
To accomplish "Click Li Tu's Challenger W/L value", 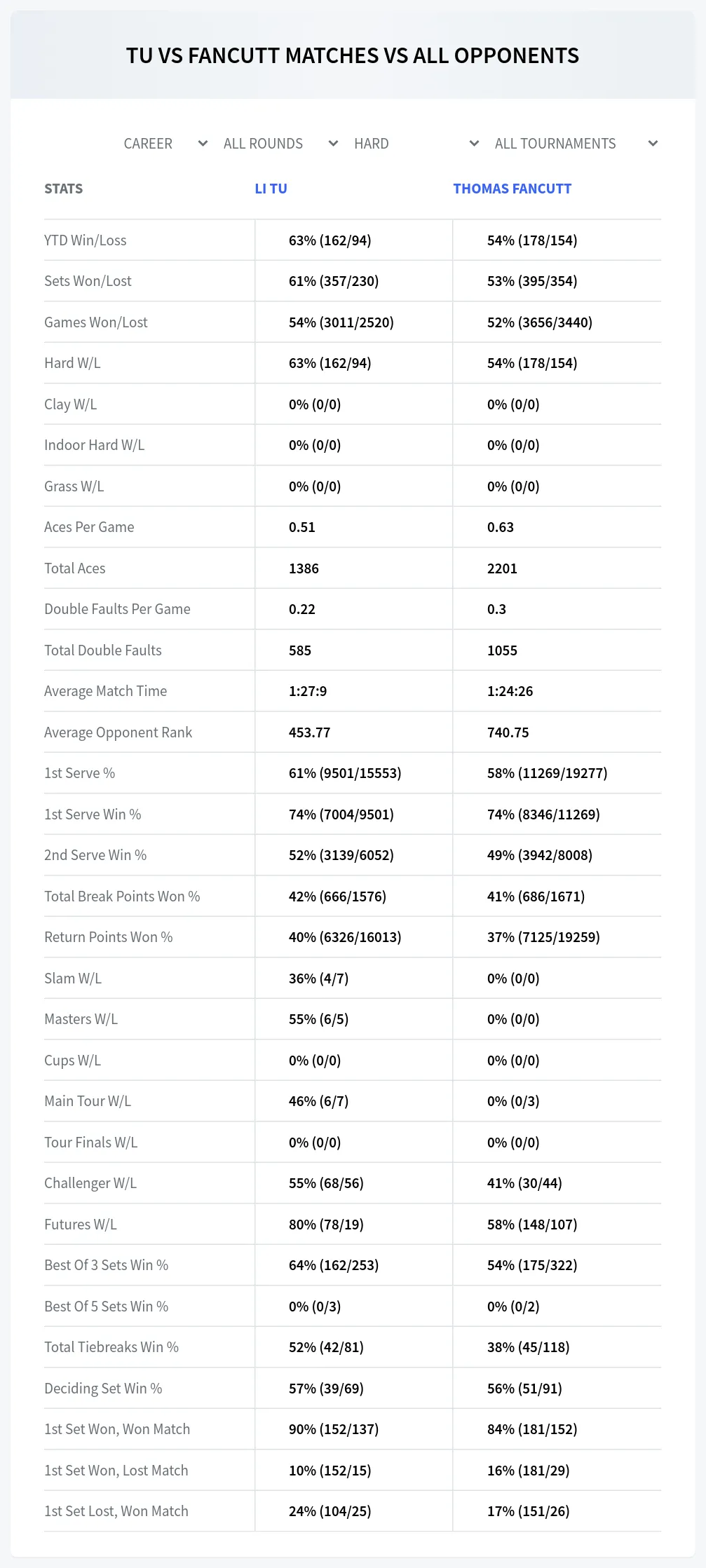I will pyautogui.click(x=326, y=1183).
